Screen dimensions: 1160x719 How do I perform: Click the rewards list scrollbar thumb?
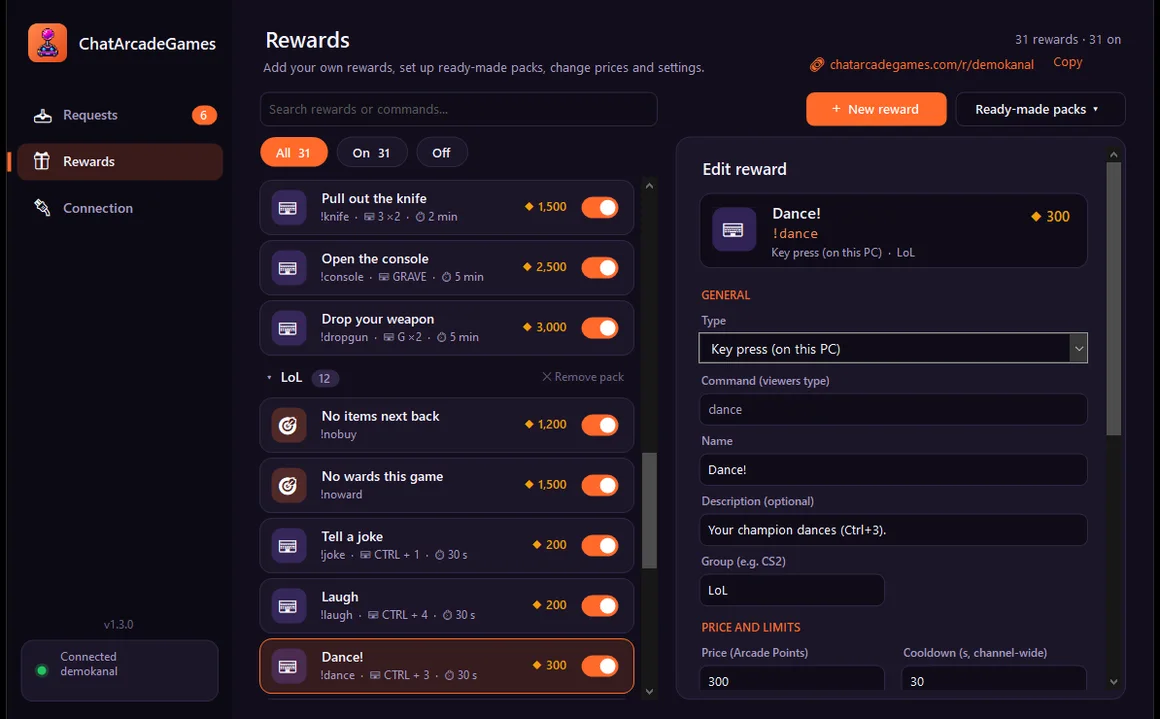point(649,510)
